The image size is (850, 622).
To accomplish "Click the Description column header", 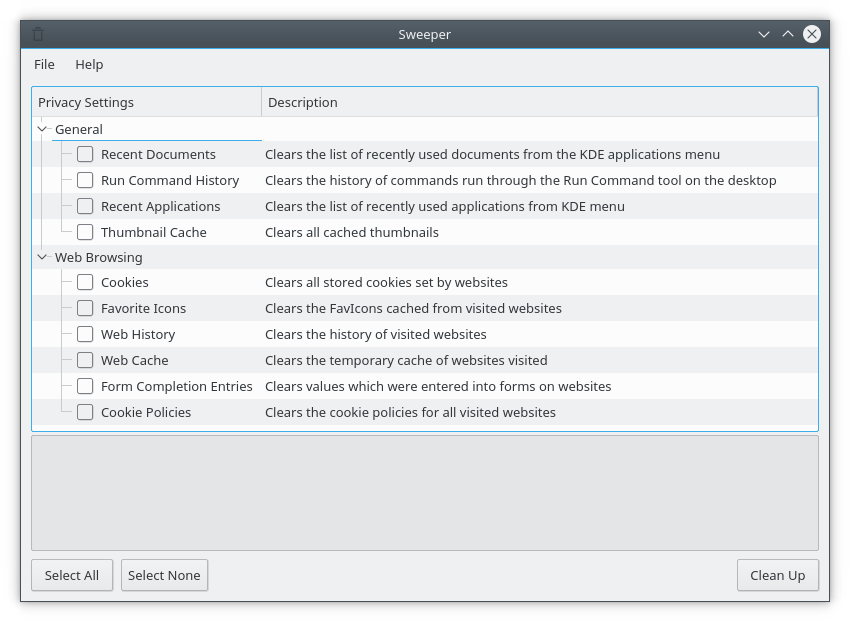I will 538,102.
